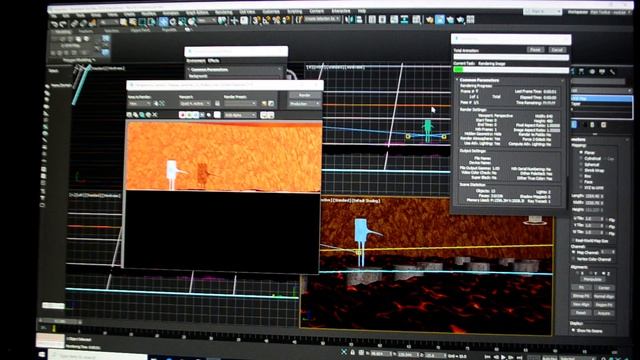The width and height of the screenshot is (640, 360).
Task: Clone the rendered frame window icon
Action: [142, 115]
